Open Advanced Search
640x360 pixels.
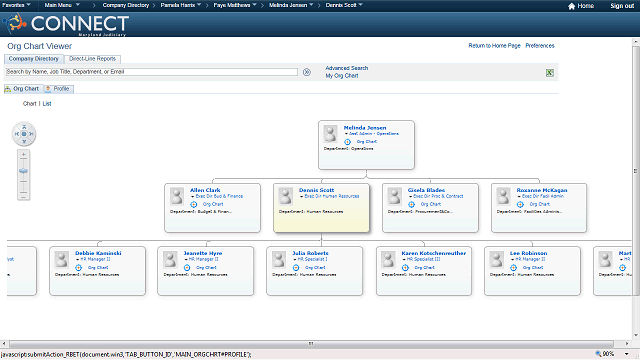(x=347, y=68)
